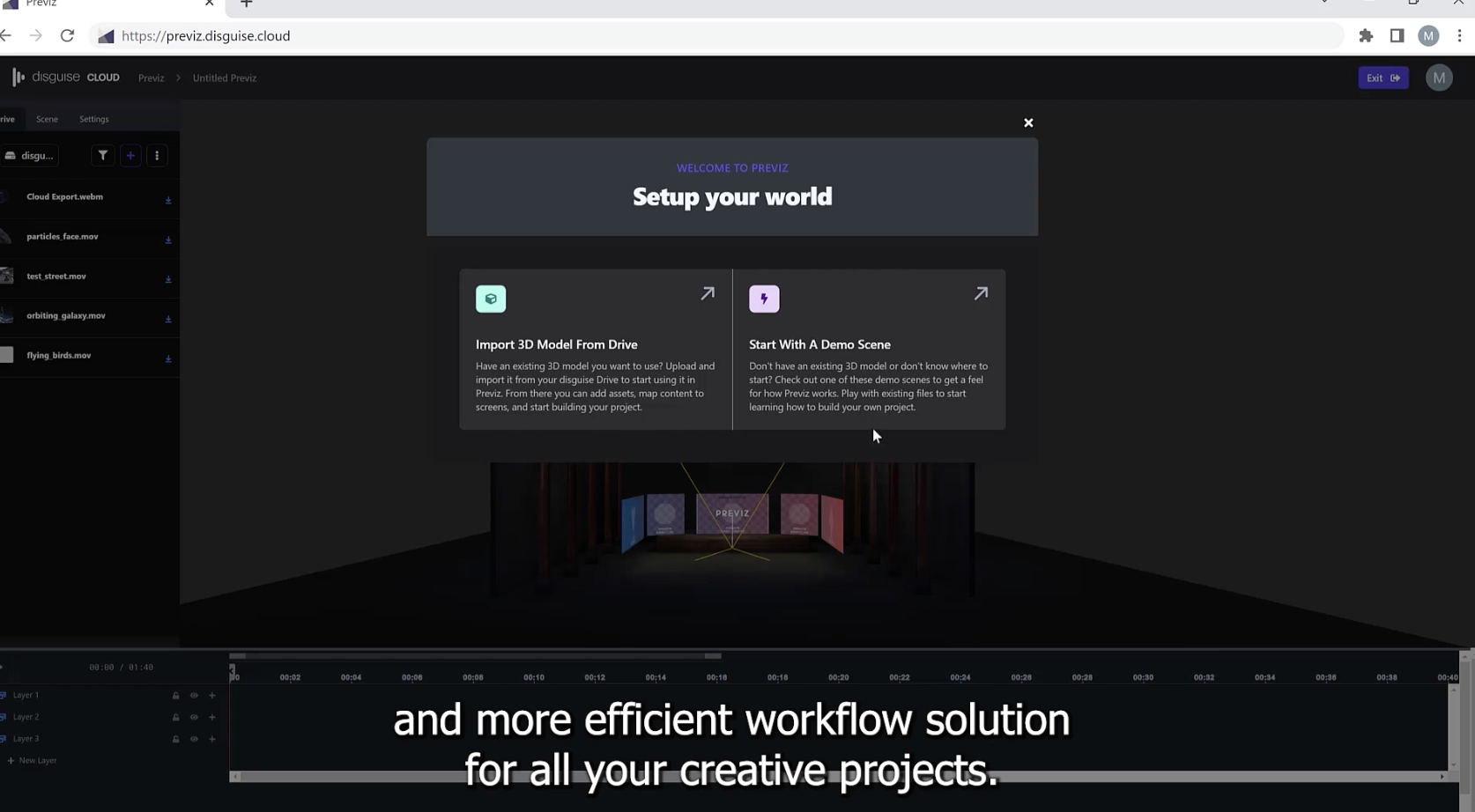Screen dimensions: 1475x812
Task: Go to Previz breadcrumb link
Action: coord(152,78)
